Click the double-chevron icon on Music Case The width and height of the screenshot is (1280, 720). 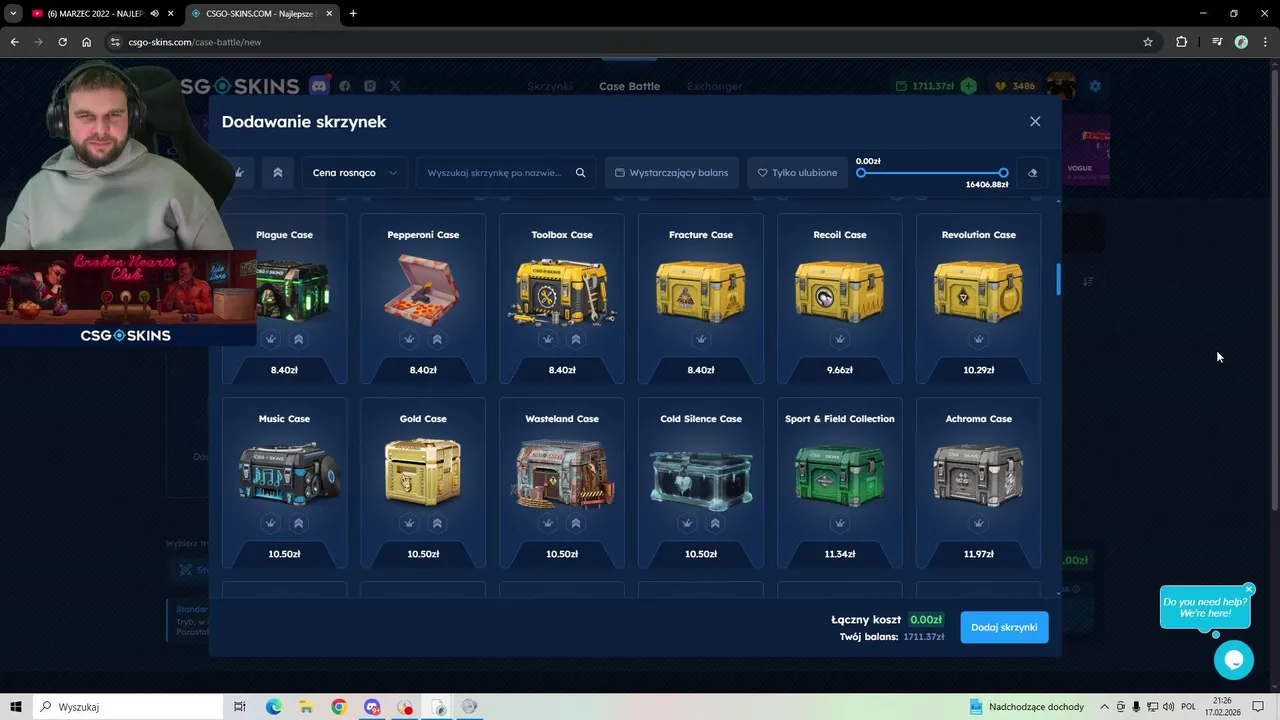click(x=298, y=523)
